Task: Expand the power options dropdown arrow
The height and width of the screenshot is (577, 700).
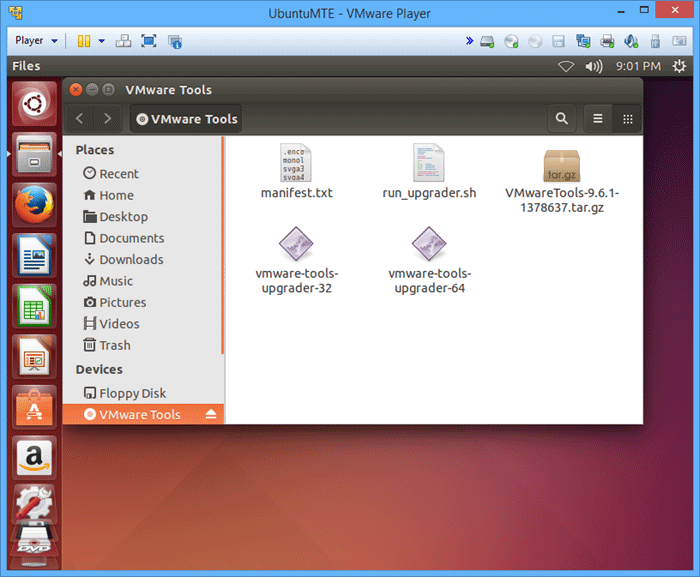Action: (x=102, y=41)
